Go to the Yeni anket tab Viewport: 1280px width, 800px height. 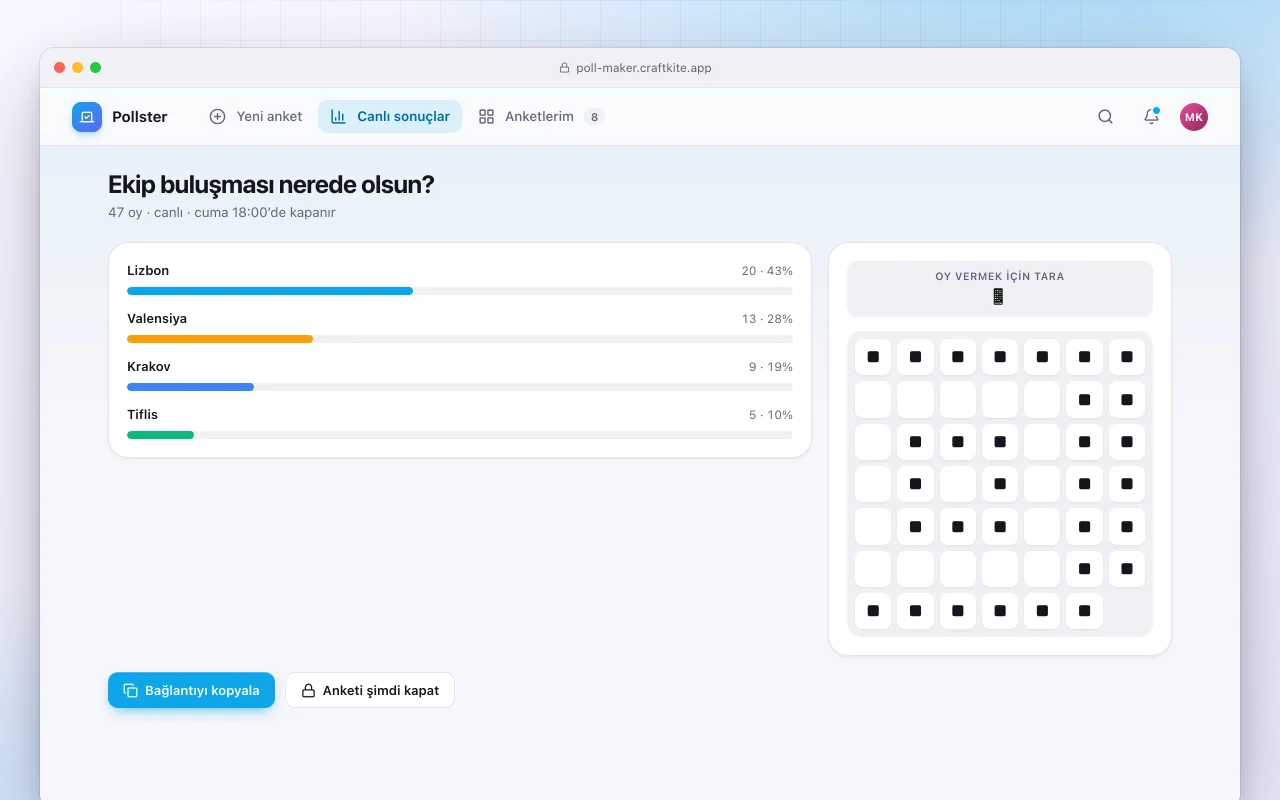point(256,117)
